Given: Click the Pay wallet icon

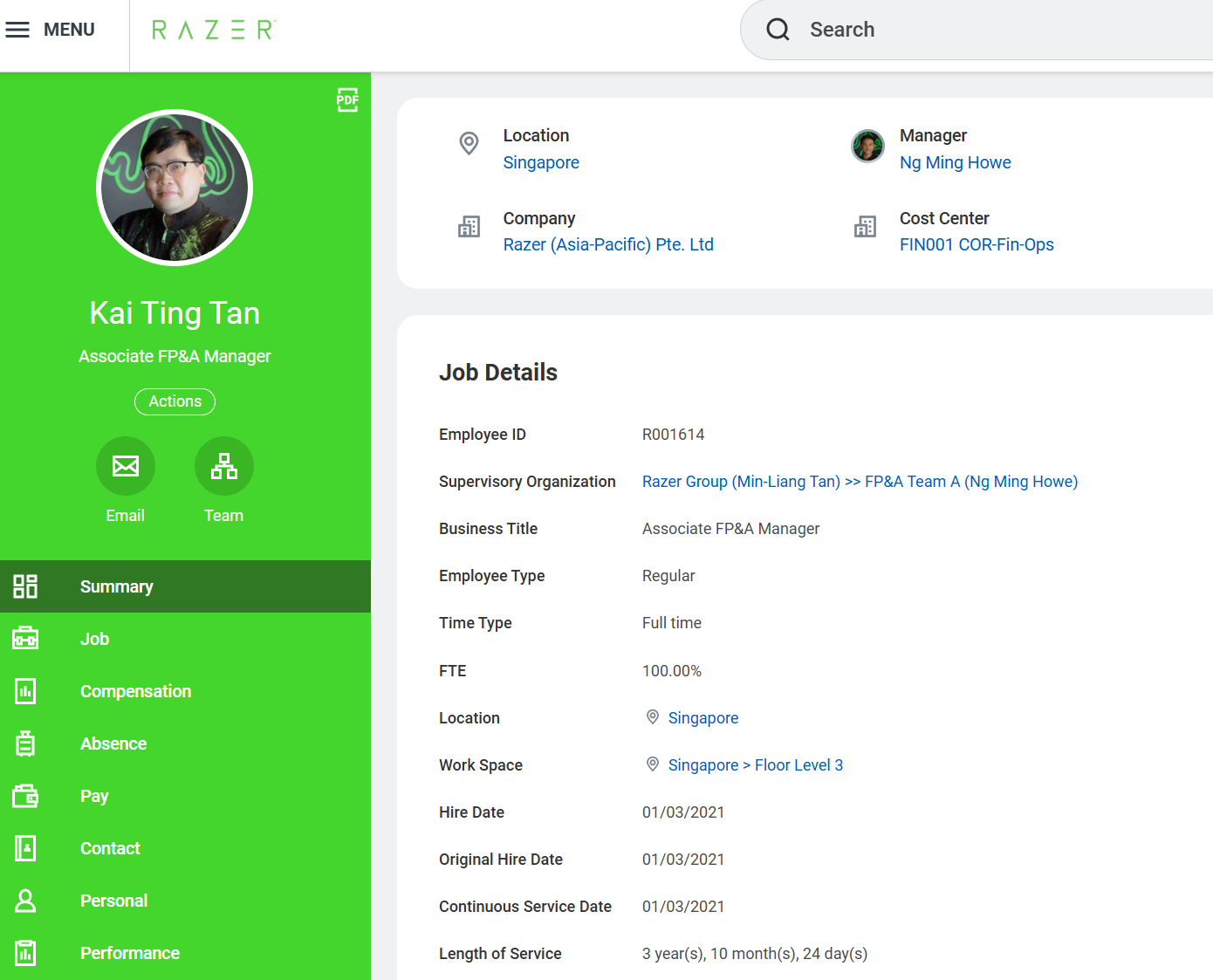Looking at the screenshot, I should click(x=25, y=796).
